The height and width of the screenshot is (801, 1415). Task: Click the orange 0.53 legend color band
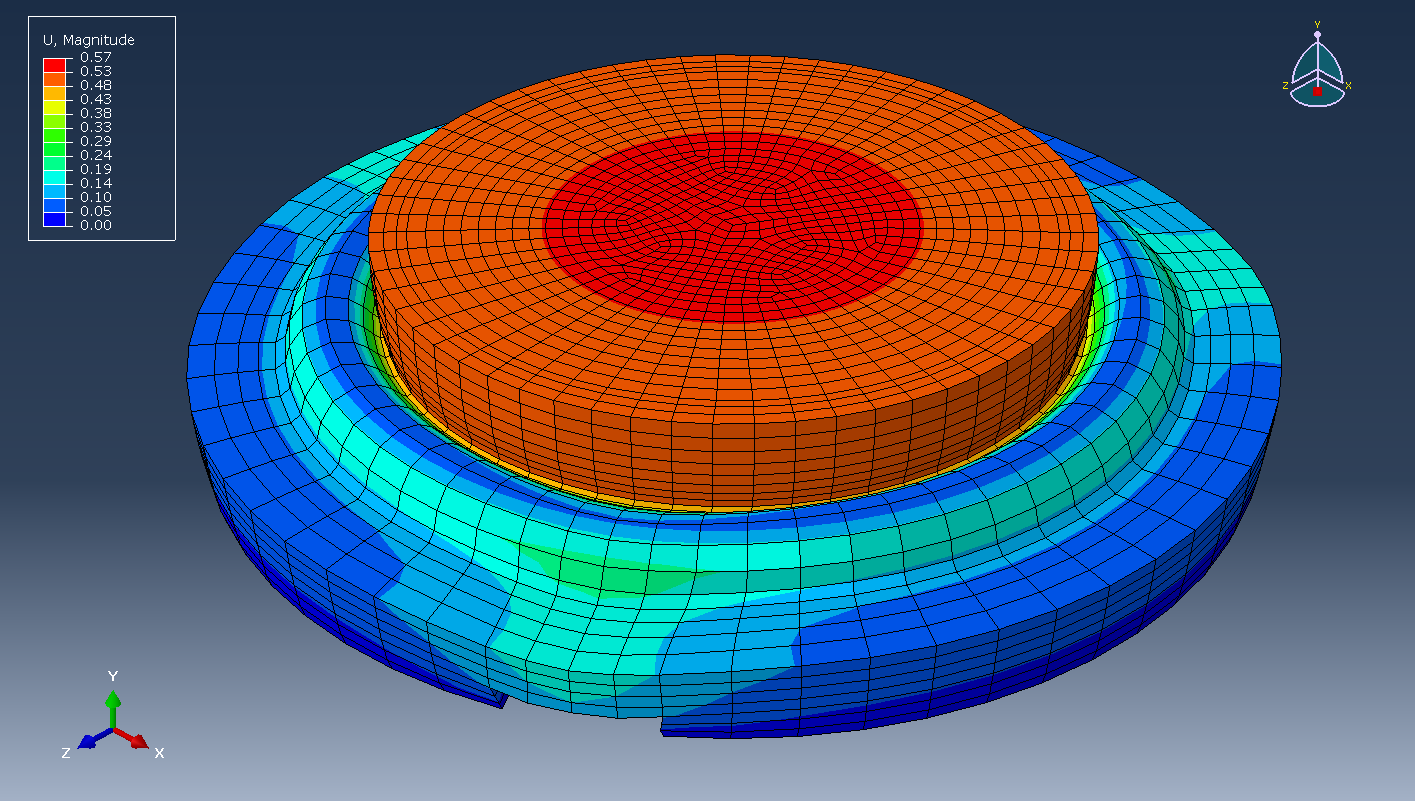pyautogui.click(x=54, y=78)
